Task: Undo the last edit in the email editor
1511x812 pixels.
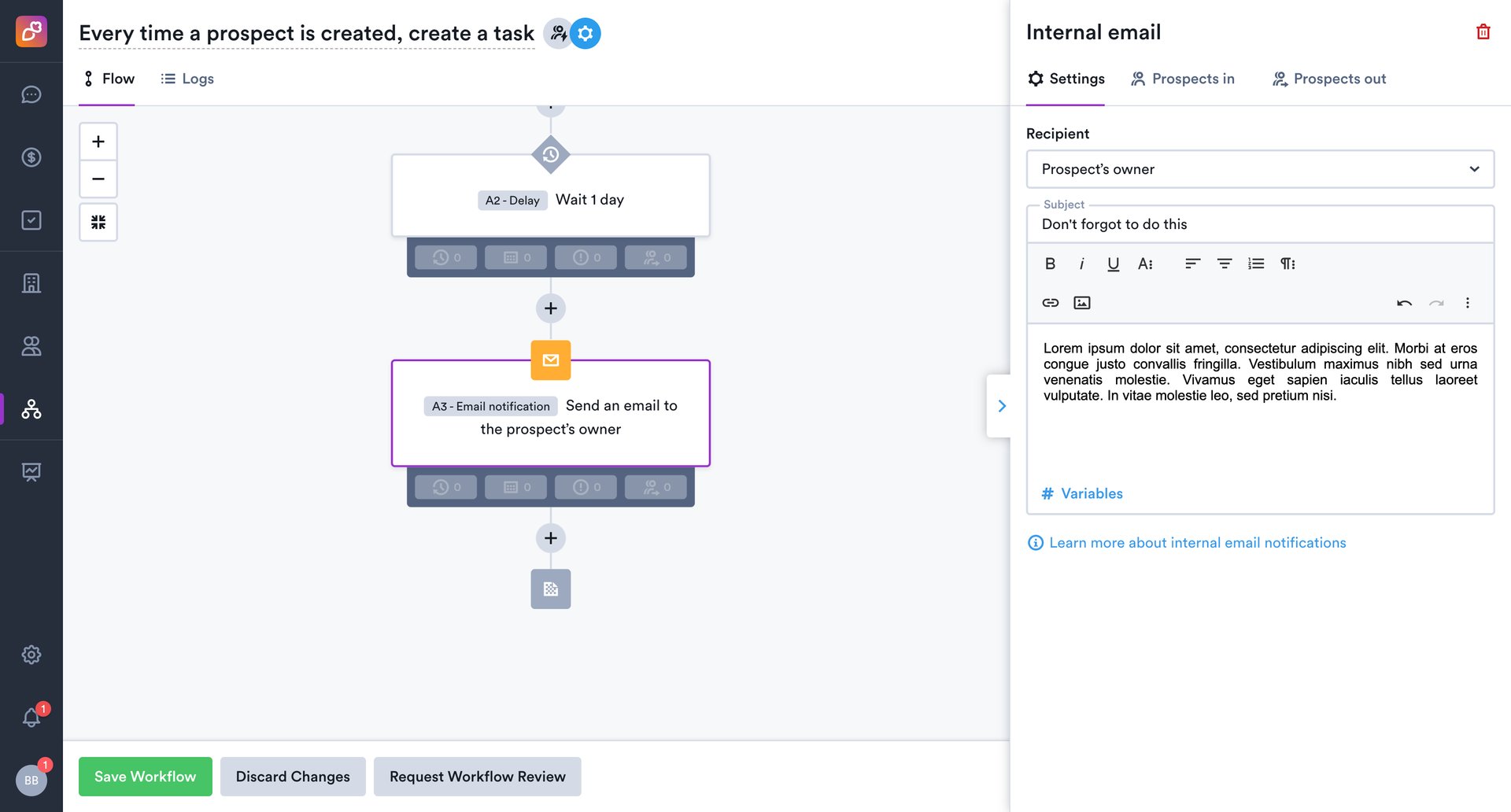Action: coord(1404,302)
